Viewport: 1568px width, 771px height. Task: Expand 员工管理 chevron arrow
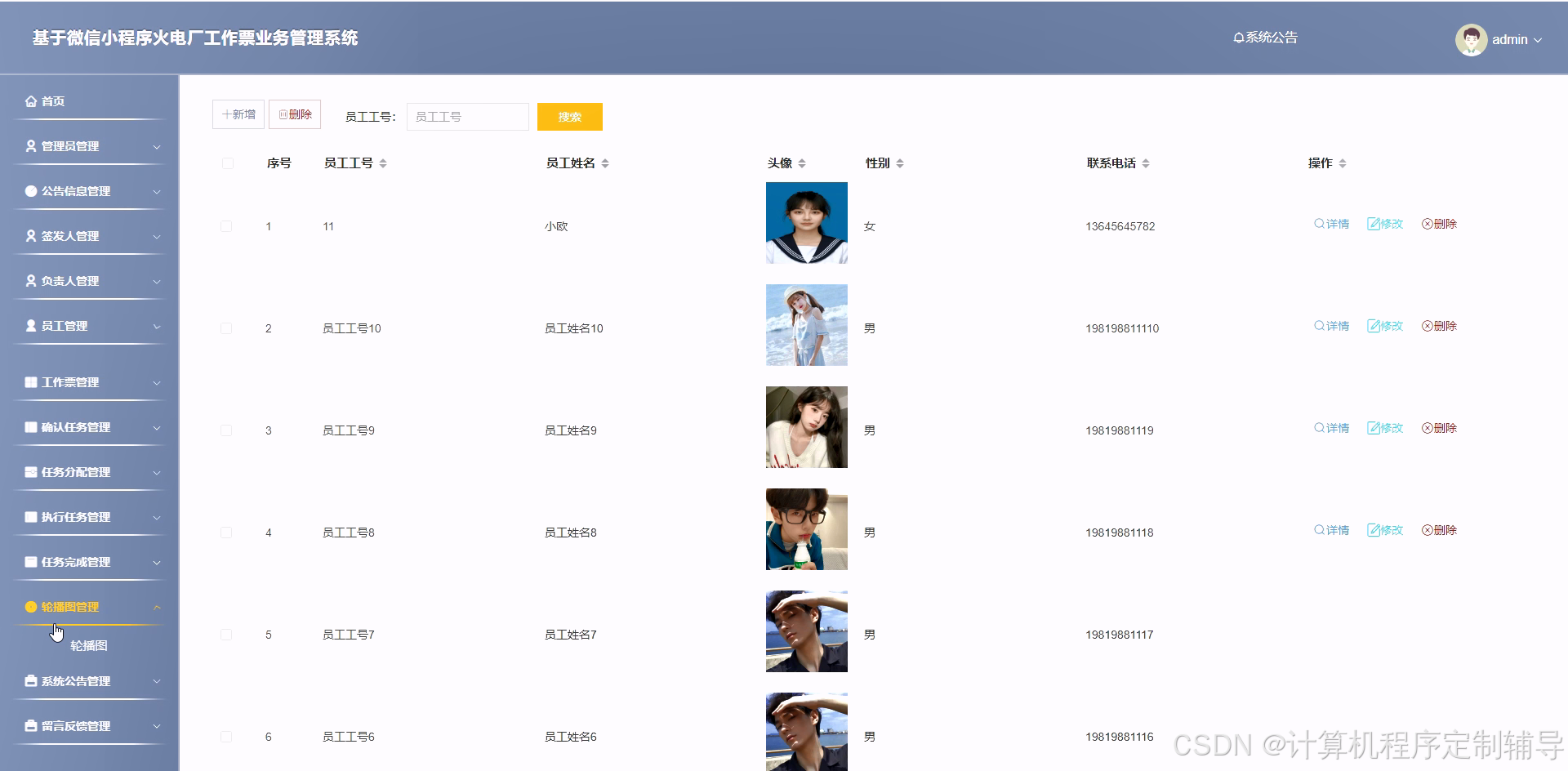(157, 327)
